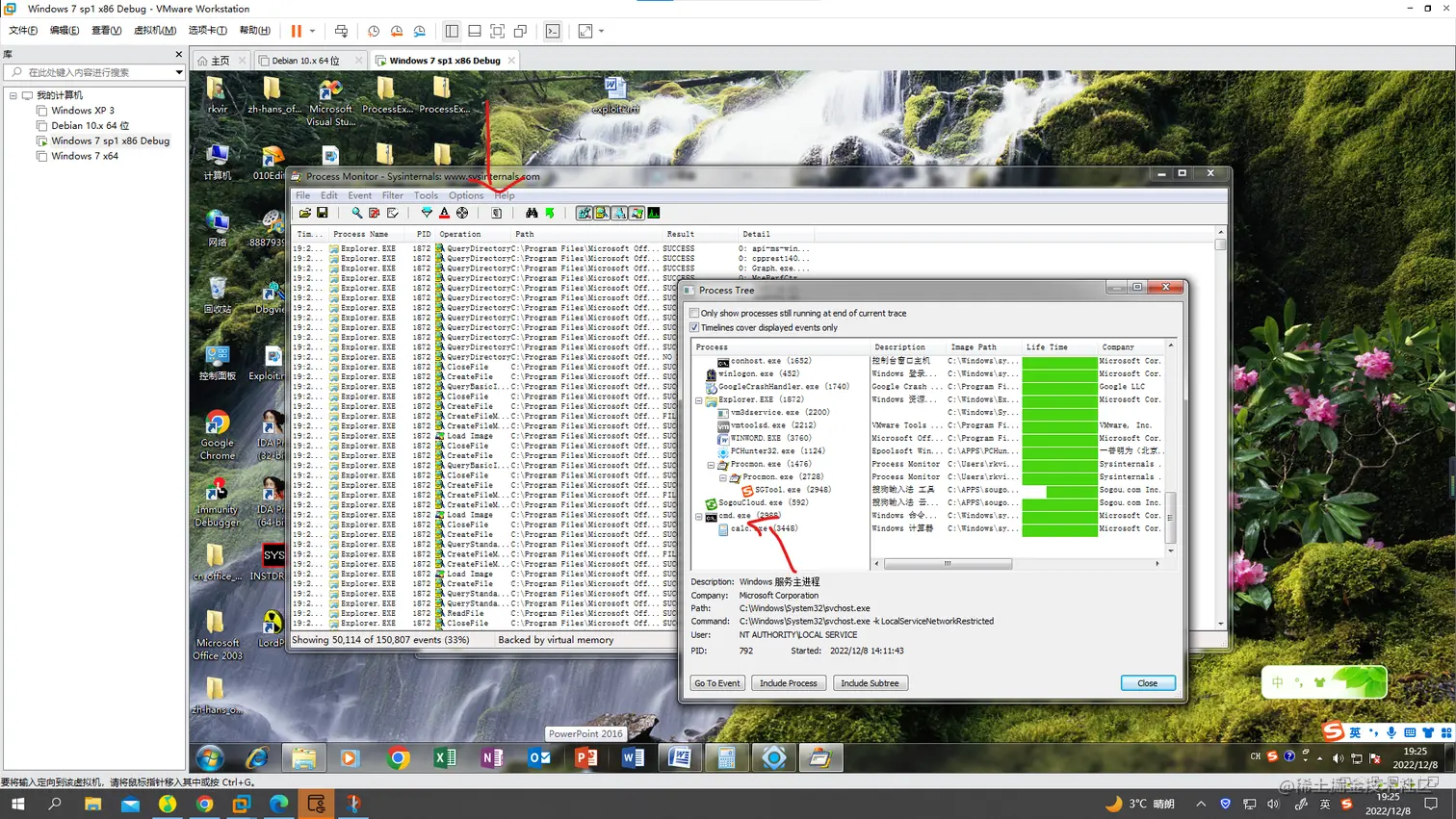Open VMware power pause dropdown arrow
Image resolution: width=1456 pixels, height=819 pixels.
tap(312, 31)
